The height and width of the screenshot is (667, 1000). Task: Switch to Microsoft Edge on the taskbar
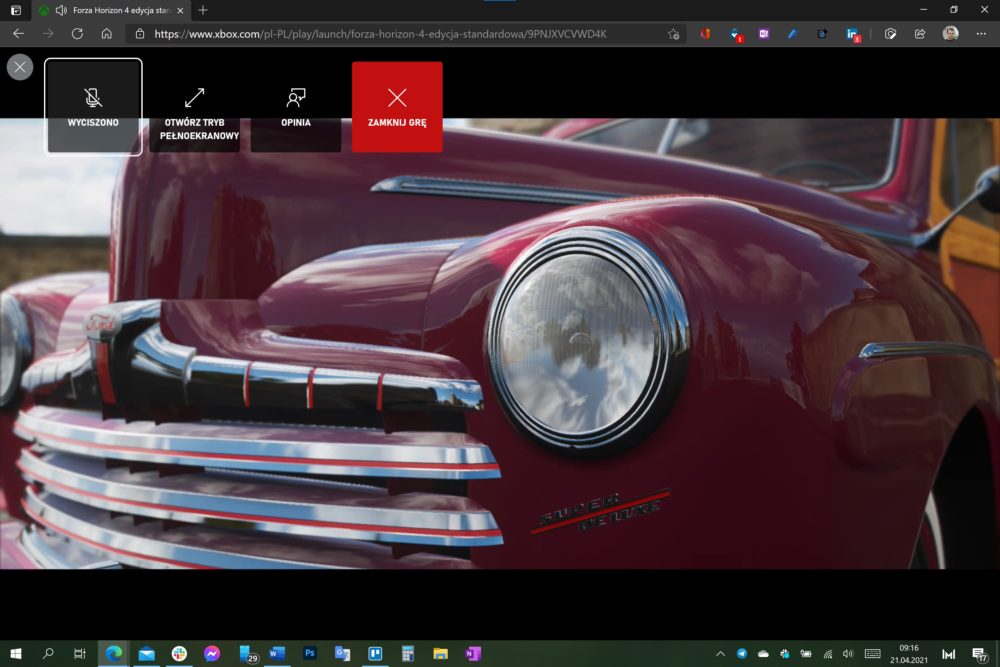tap(114, 654)
